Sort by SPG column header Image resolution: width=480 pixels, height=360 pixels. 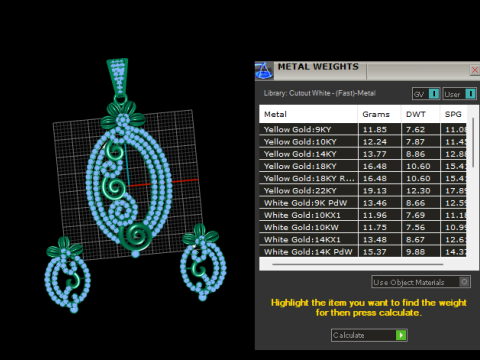pos(453,114)
